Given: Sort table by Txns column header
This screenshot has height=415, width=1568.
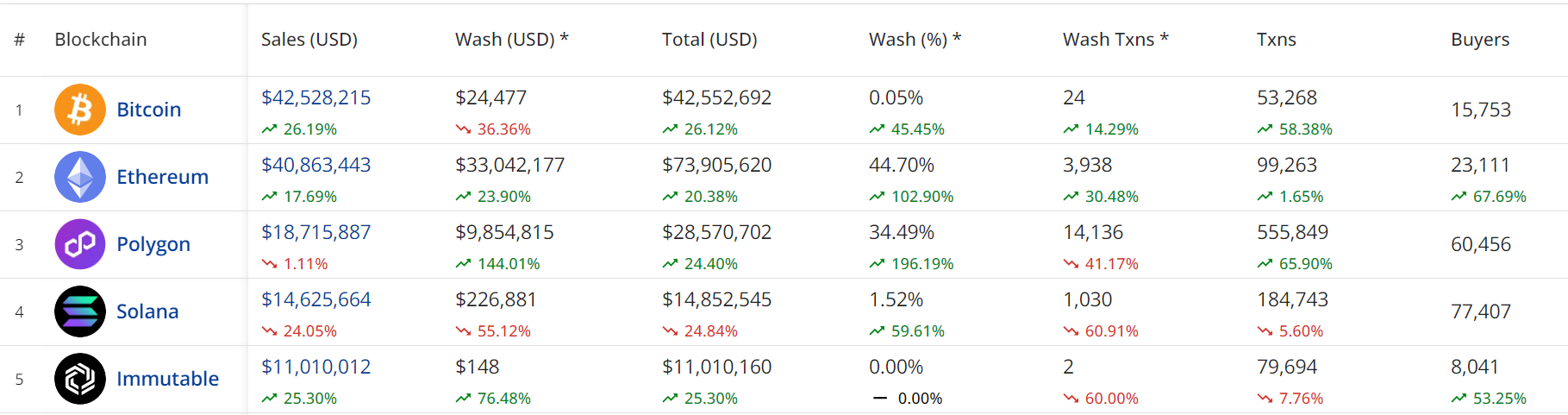Looking at the screenshot, I should (x=1276, y=40).
